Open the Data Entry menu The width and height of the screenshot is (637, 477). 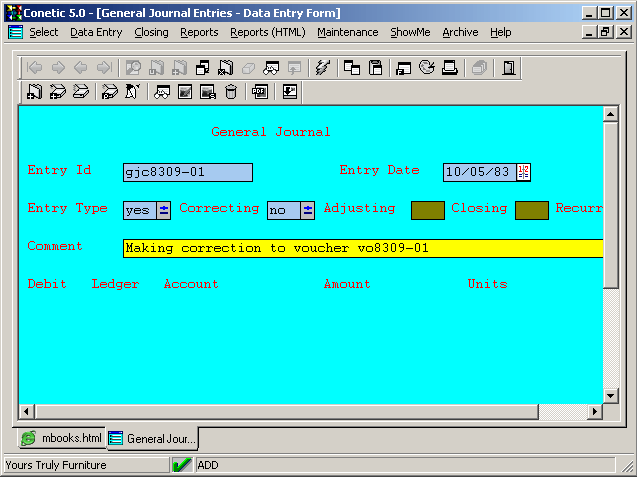(x=96, y=32)
